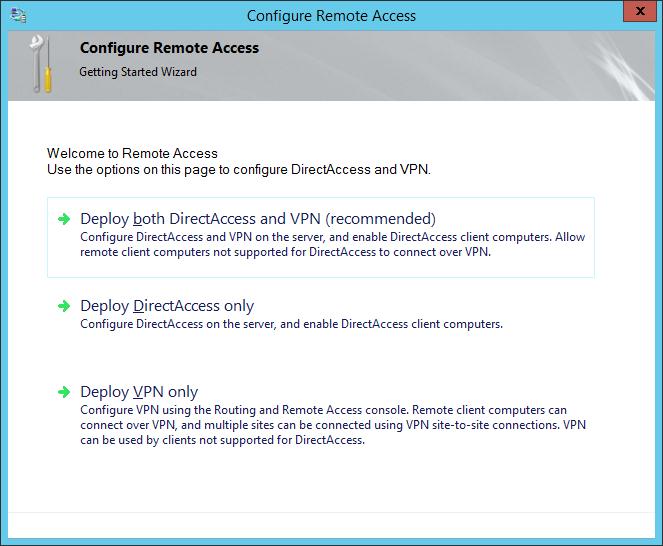Click the description 'Configure DirectAccess on the server'

291,324
